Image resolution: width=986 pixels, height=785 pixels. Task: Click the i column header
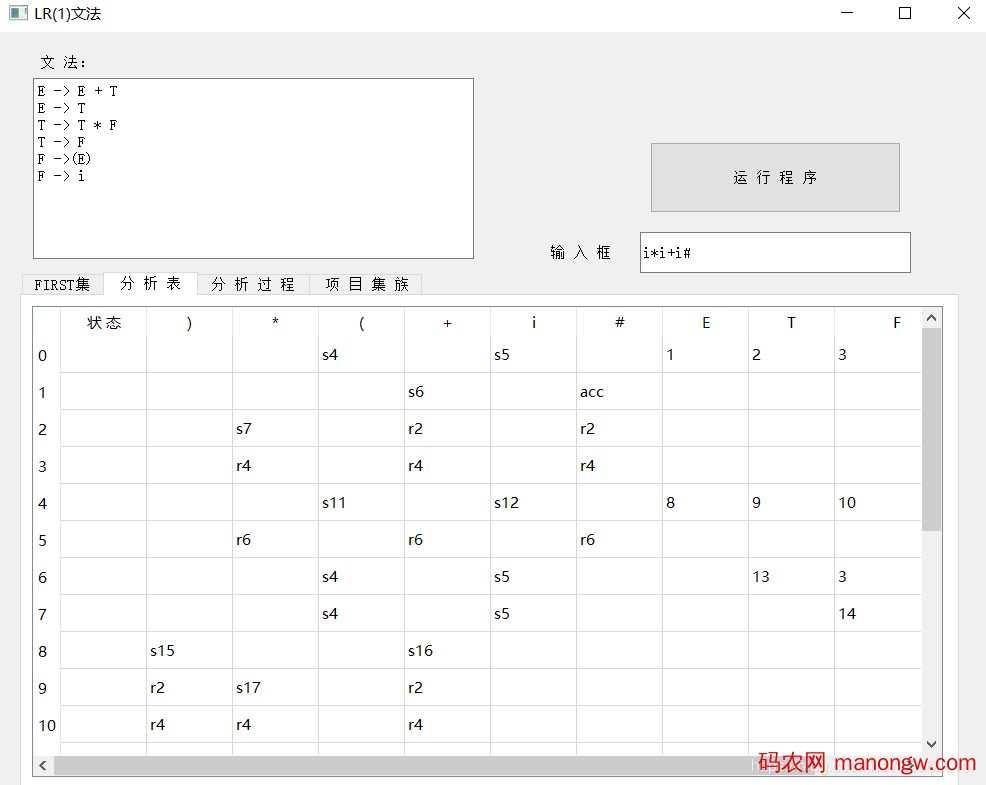pos(533,322)
